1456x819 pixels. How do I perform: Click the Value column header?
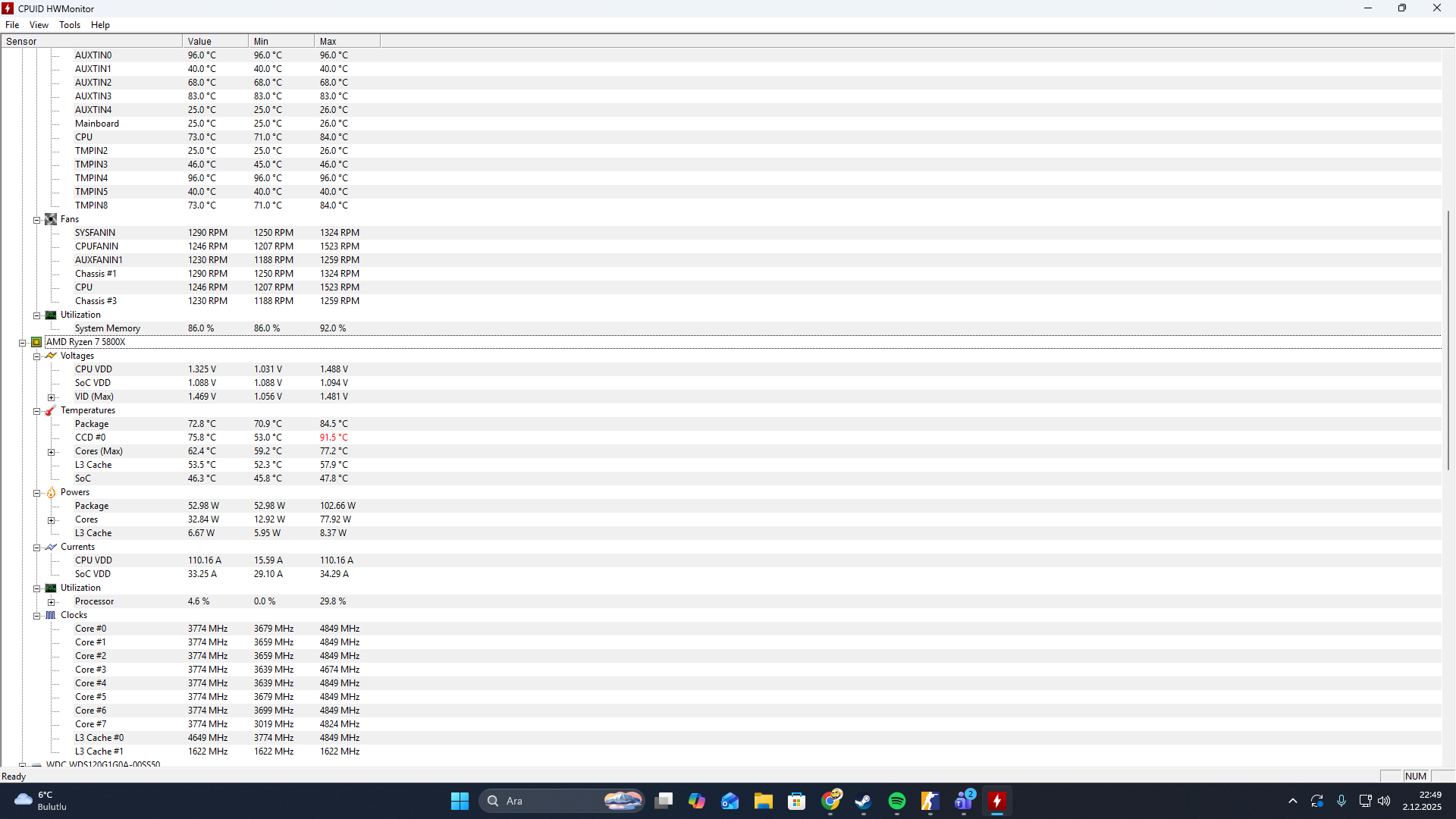coord(215,41)
